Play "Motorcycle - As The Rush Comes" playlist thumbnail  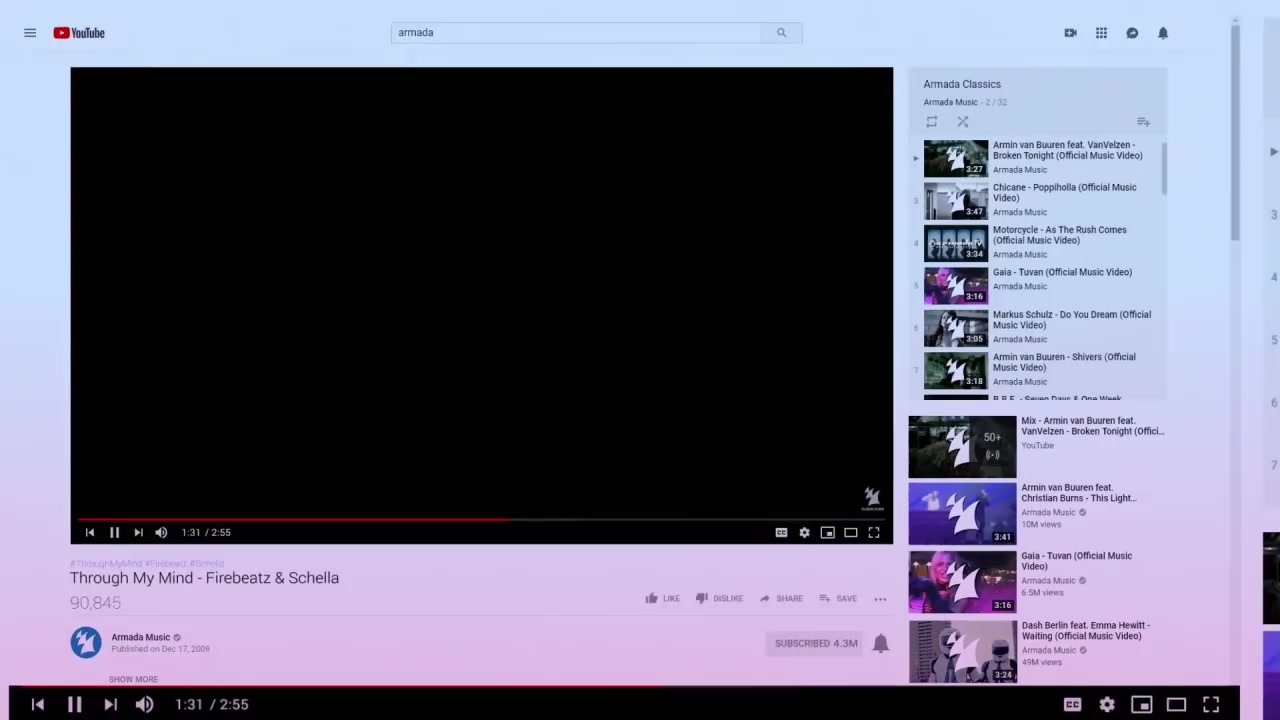(955, 243)
